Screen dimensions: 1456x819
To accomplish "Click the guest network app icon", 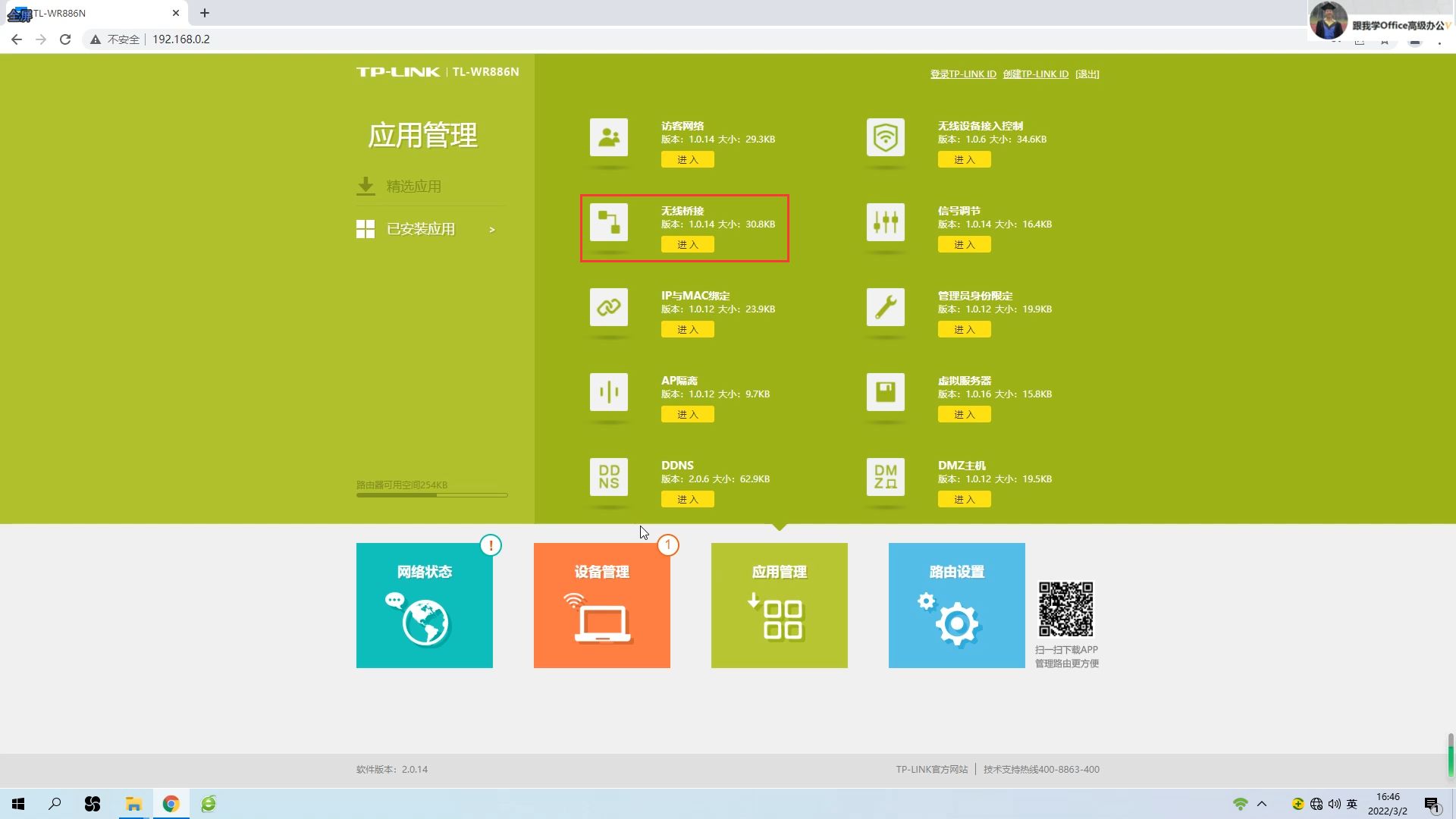I will [x=609, y=137].
